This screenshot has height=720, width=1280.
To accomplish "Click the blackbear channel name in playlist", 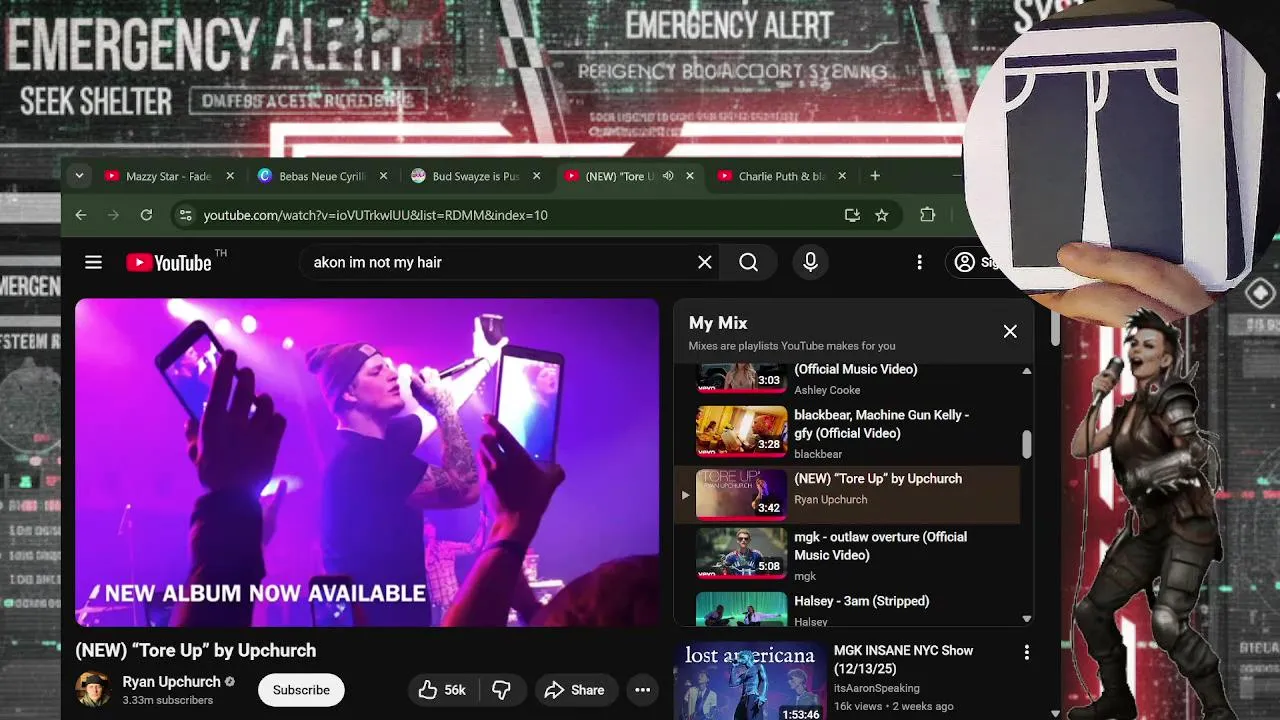I will (818, 454).
